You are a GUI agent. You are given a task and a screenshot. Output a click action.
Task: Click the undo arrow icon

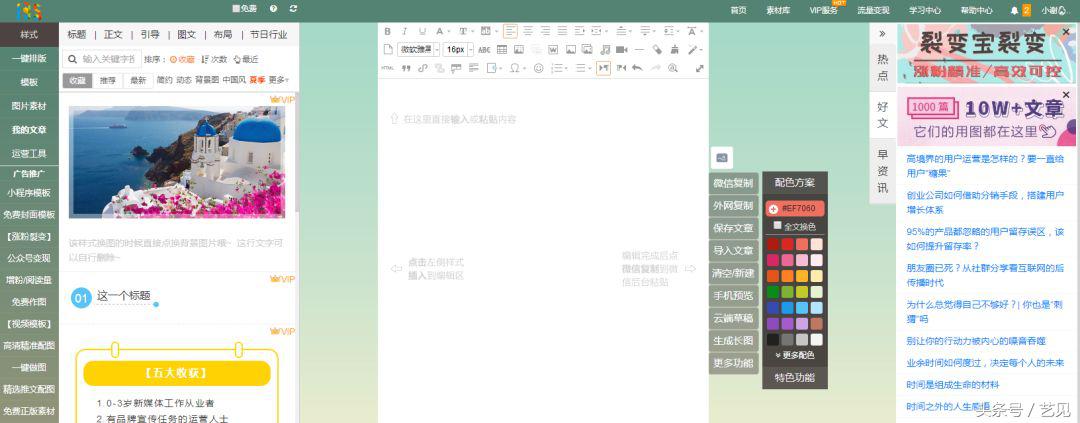tap(636, 68)
